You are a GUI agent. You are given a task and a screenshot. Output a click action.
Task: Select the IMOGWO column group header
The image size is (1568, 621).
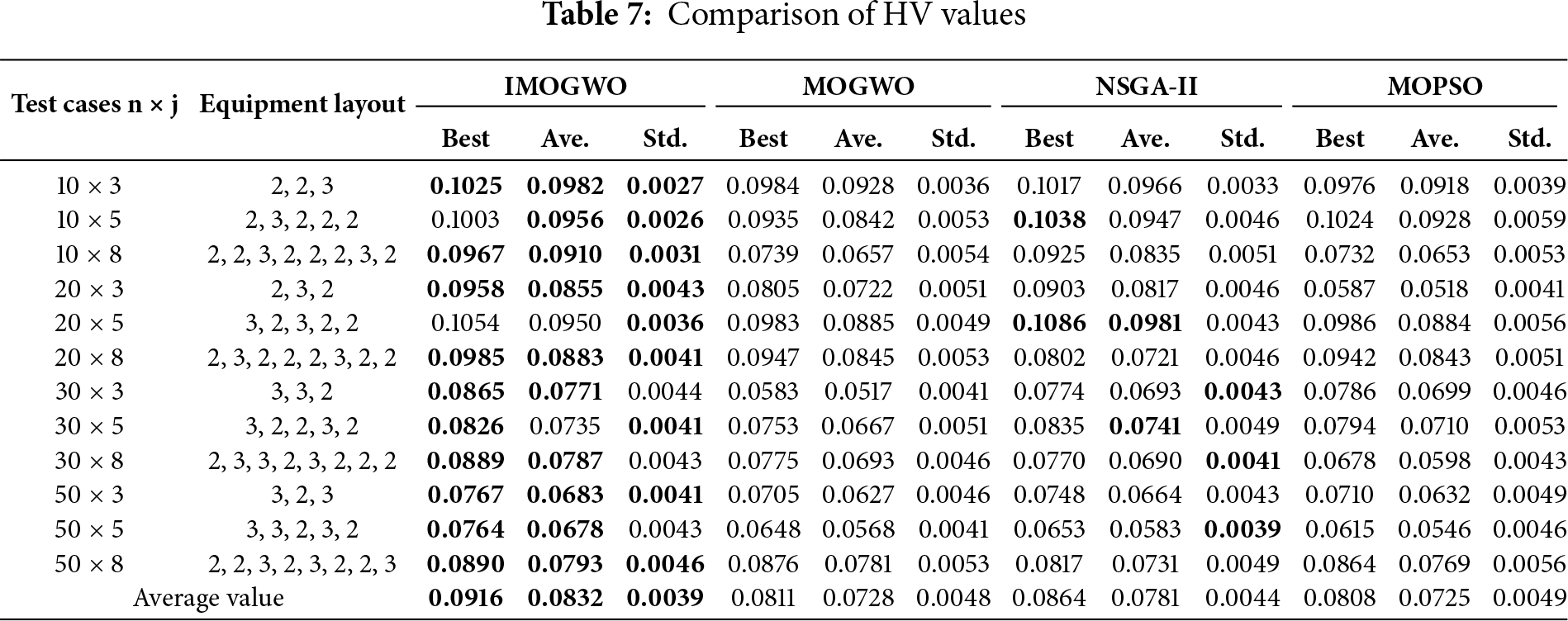[565, 86]
